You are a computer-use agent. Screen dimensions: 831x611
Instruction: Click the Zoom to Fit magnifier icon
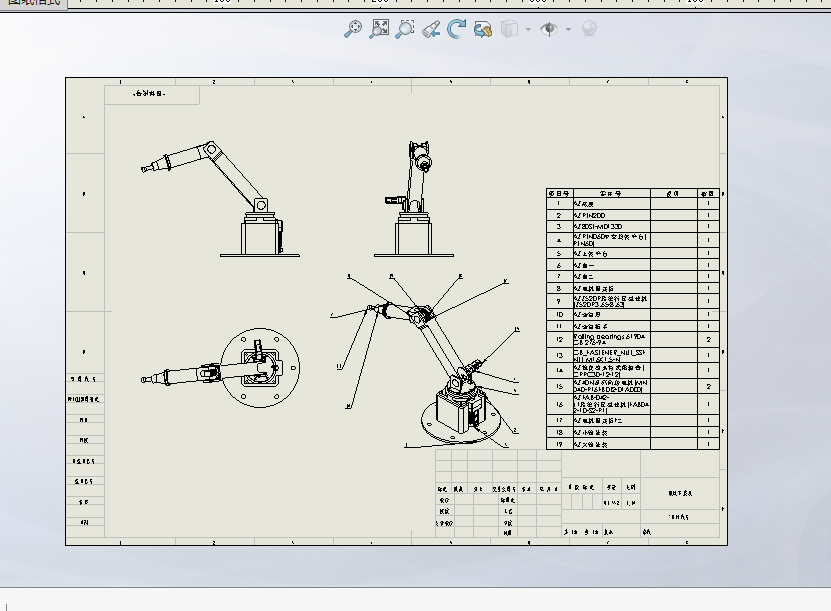(353, 29)
